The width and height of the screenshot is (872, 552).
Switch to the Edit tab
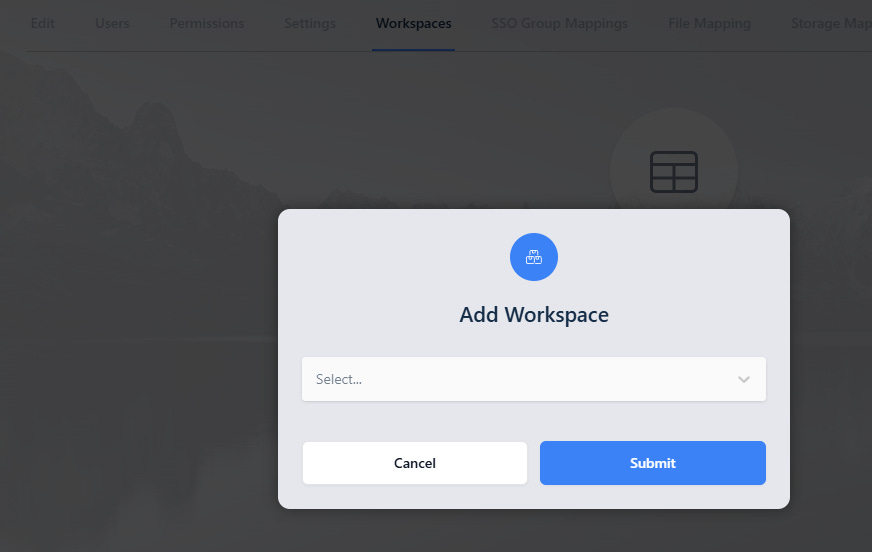[42, 23]
